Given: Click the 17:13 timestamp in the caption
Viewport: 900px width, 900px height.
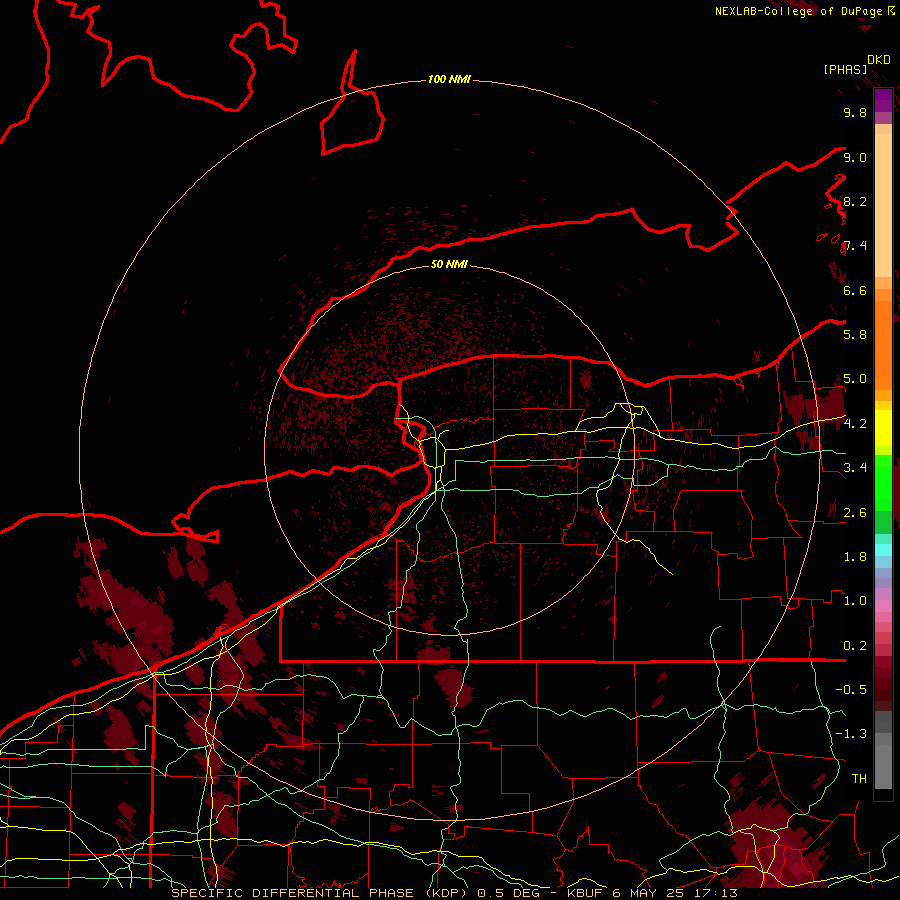Looking at the screenshot, I should point(715,893).
